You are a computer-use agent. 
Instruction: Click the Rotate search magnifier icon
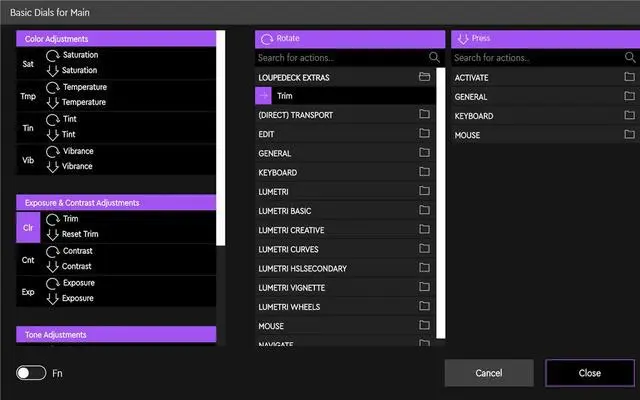coord(434,58)
